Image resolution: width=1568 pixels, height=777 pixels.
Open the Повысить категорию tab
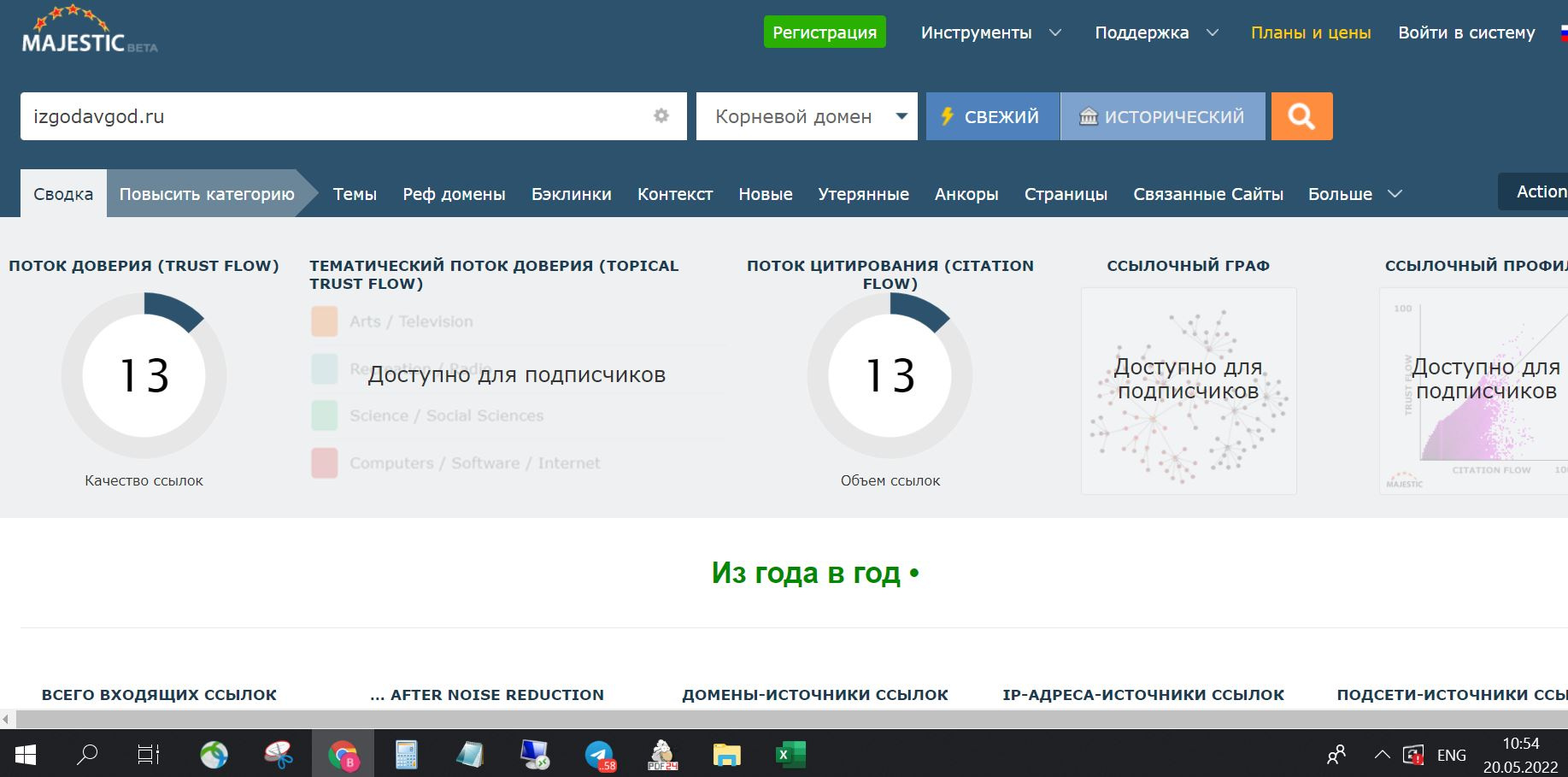point(207,194)
